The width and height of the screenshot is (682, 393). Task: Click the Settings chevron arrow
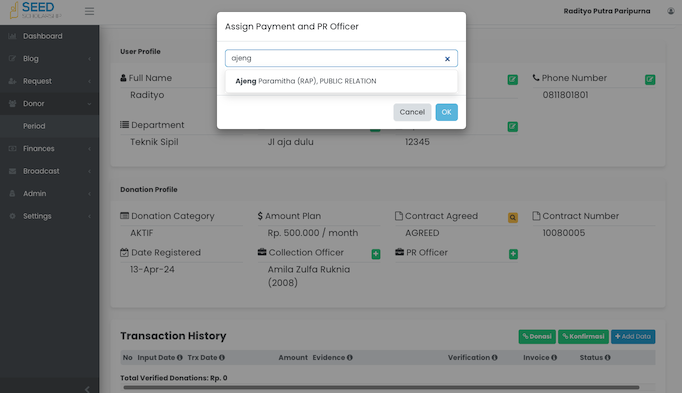click(x=89, y=216)
